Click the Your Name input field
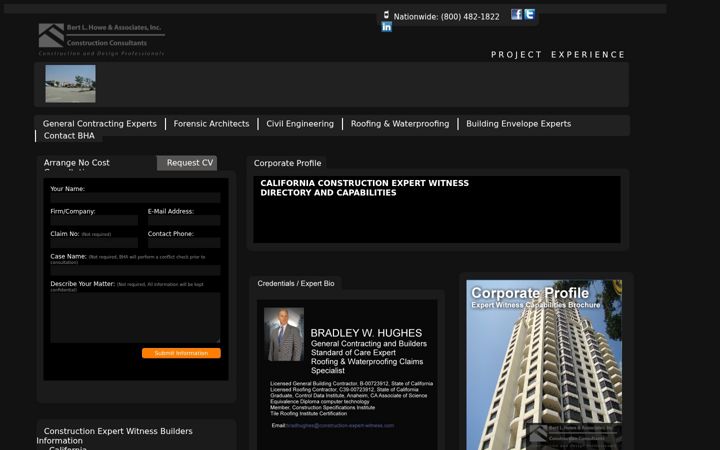The height and width of the screenshot is (450, 720). click(x=135, y=198)
